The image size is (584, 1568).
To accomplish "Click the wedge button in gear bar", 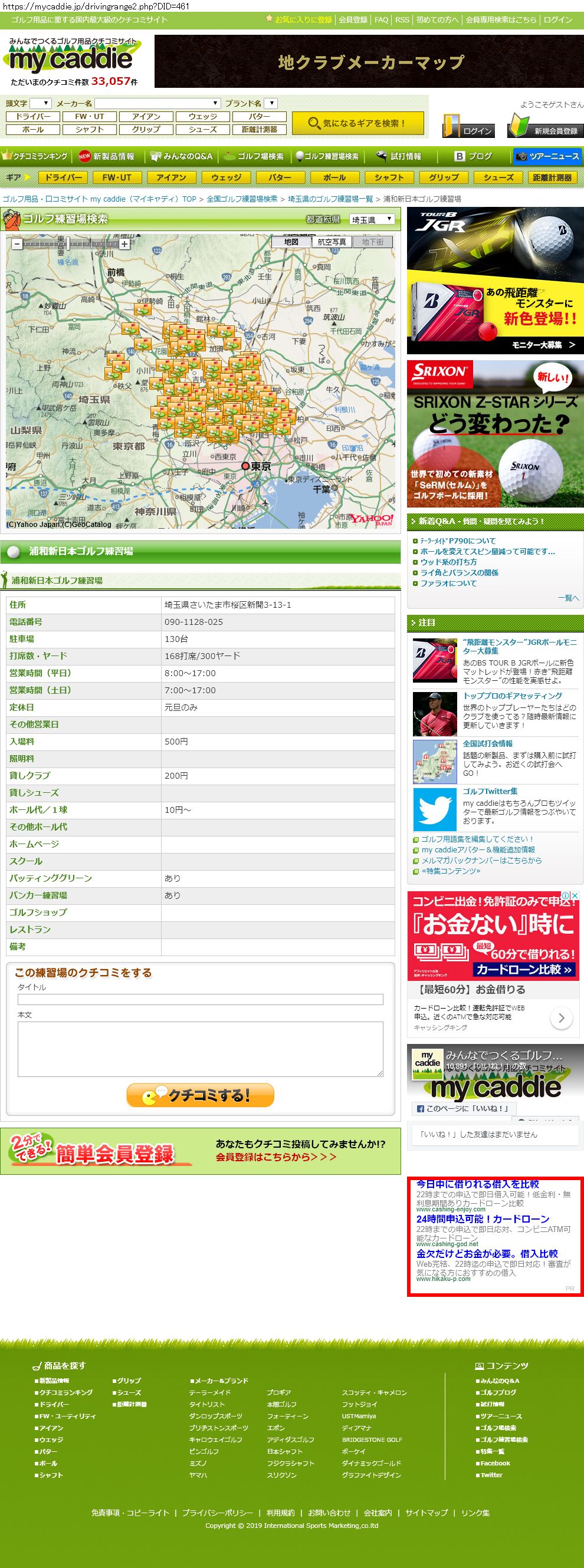I will click(226, 177).
